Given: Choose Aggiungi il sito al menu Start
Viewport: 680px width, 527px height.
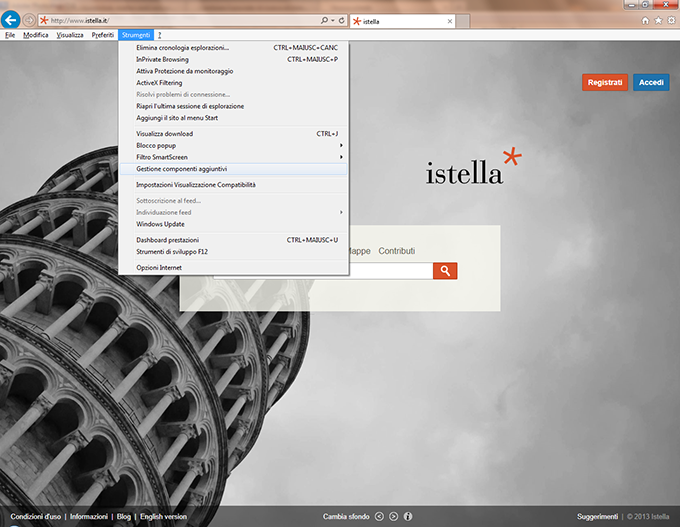Looking at the screenshot, I should click(233, 118).
